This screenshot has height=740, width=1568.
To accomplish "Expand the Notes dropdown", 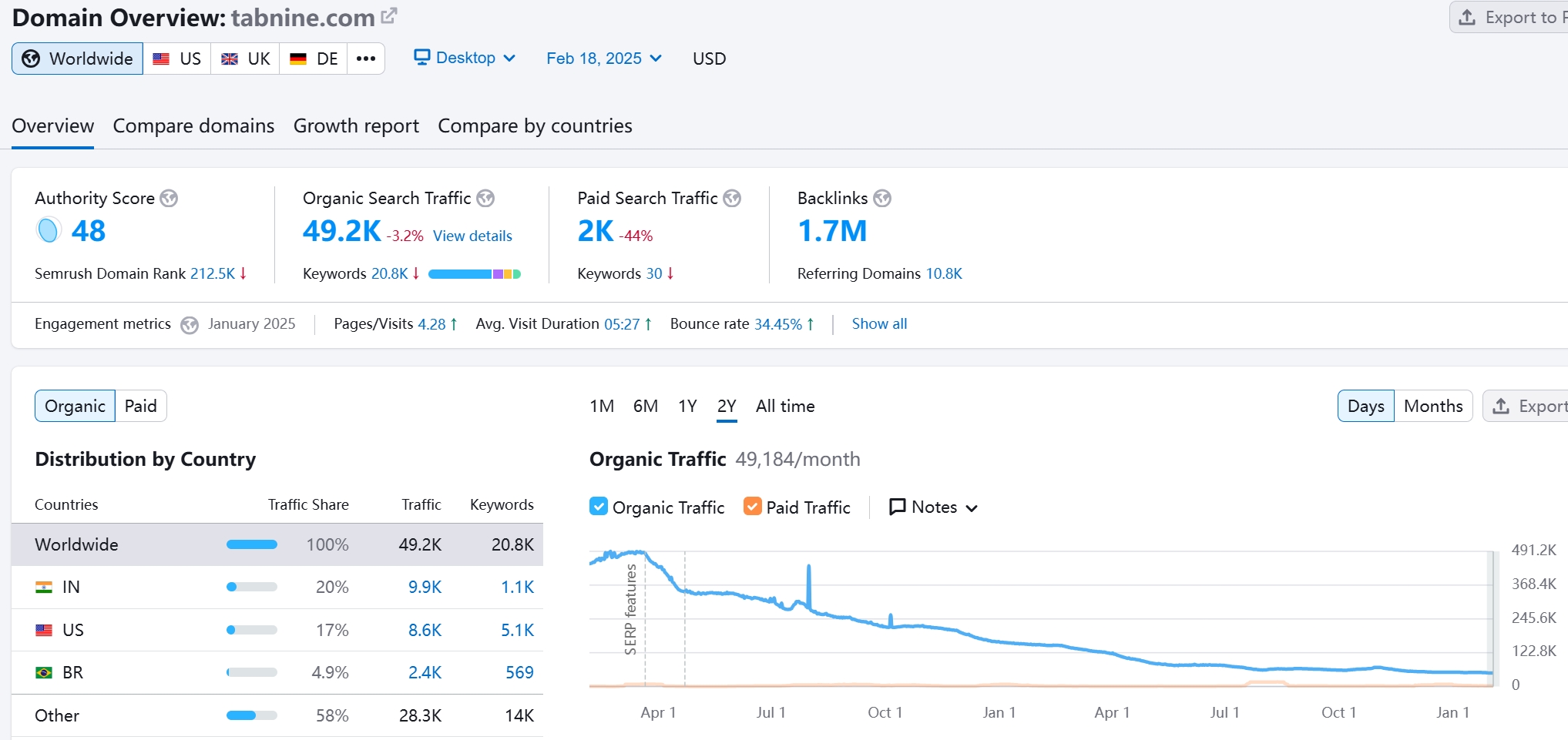I will pyautogui.click(x=933, y=507).
